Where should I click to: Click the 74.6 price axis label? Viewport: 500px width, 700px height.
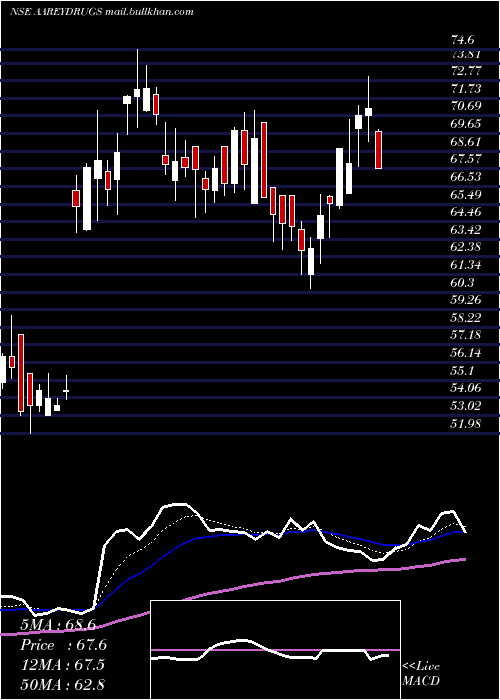click(x=462, y=40)
